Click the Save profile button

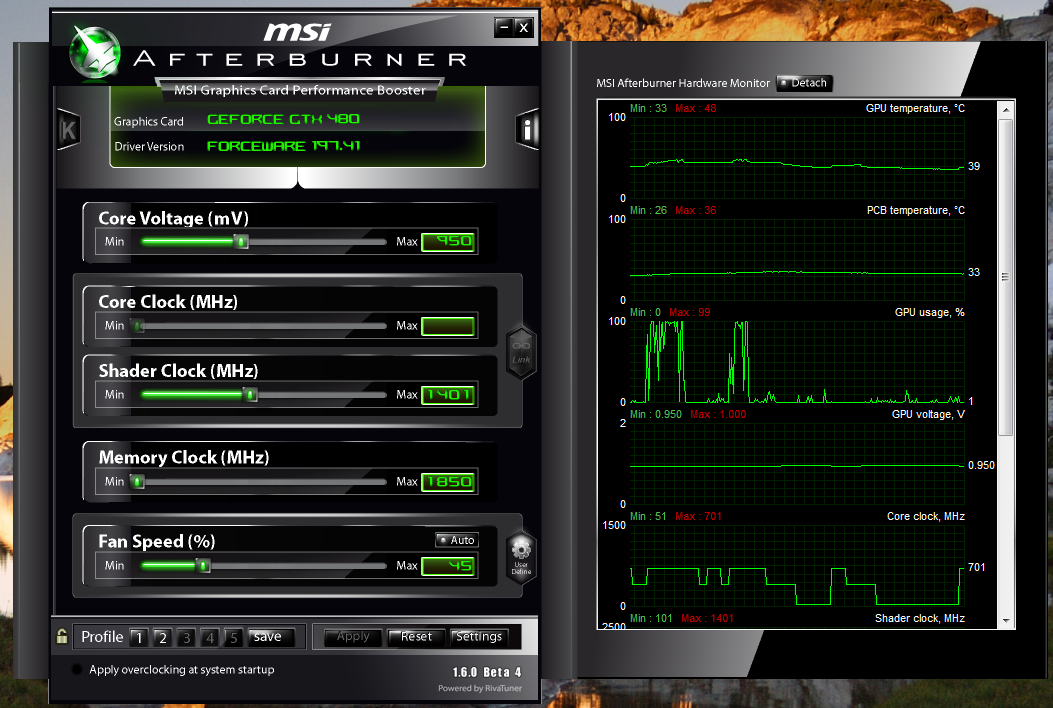270,637
